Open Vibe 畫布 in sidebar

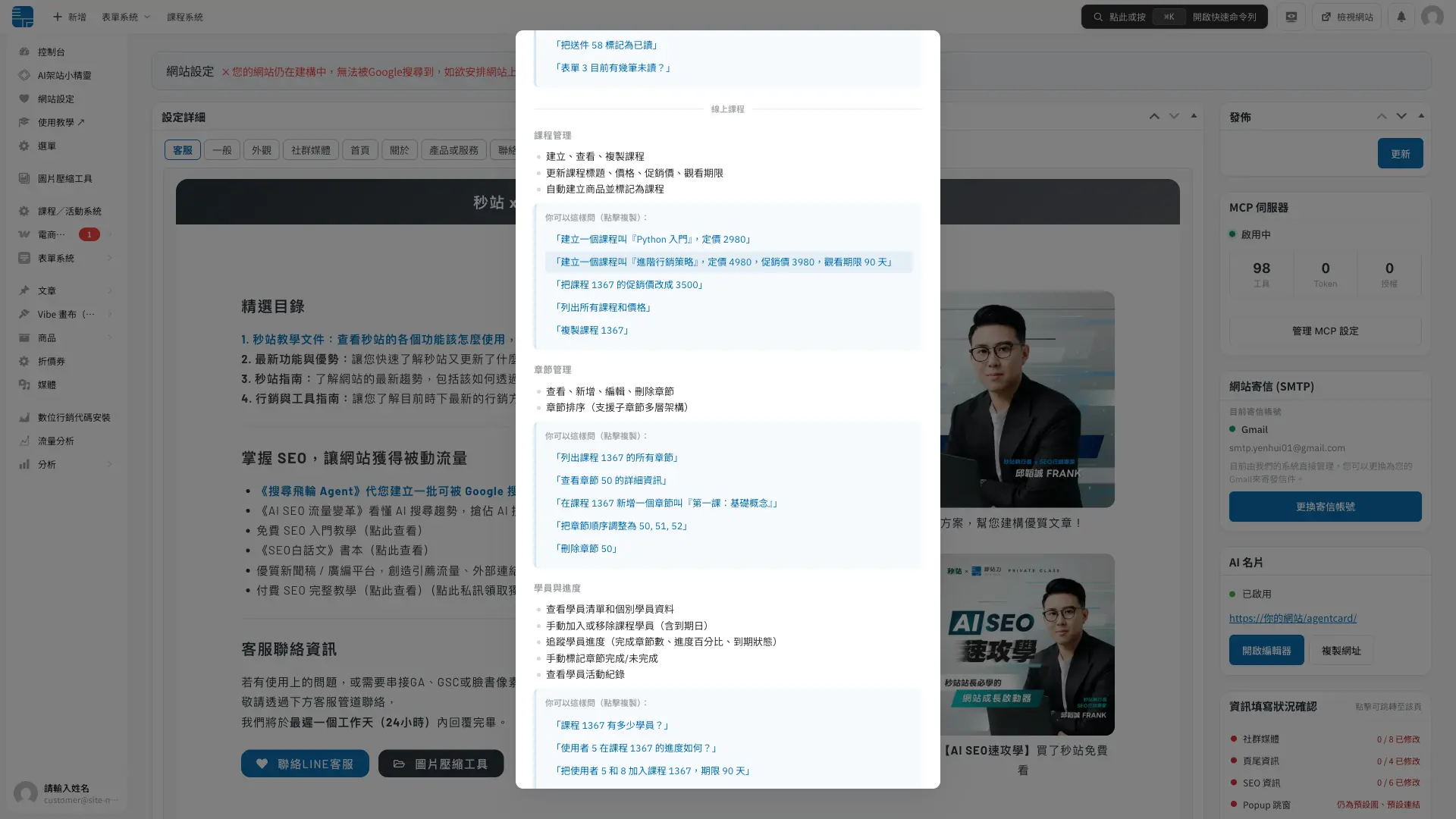pyautogui.click(x=66, y=314)
